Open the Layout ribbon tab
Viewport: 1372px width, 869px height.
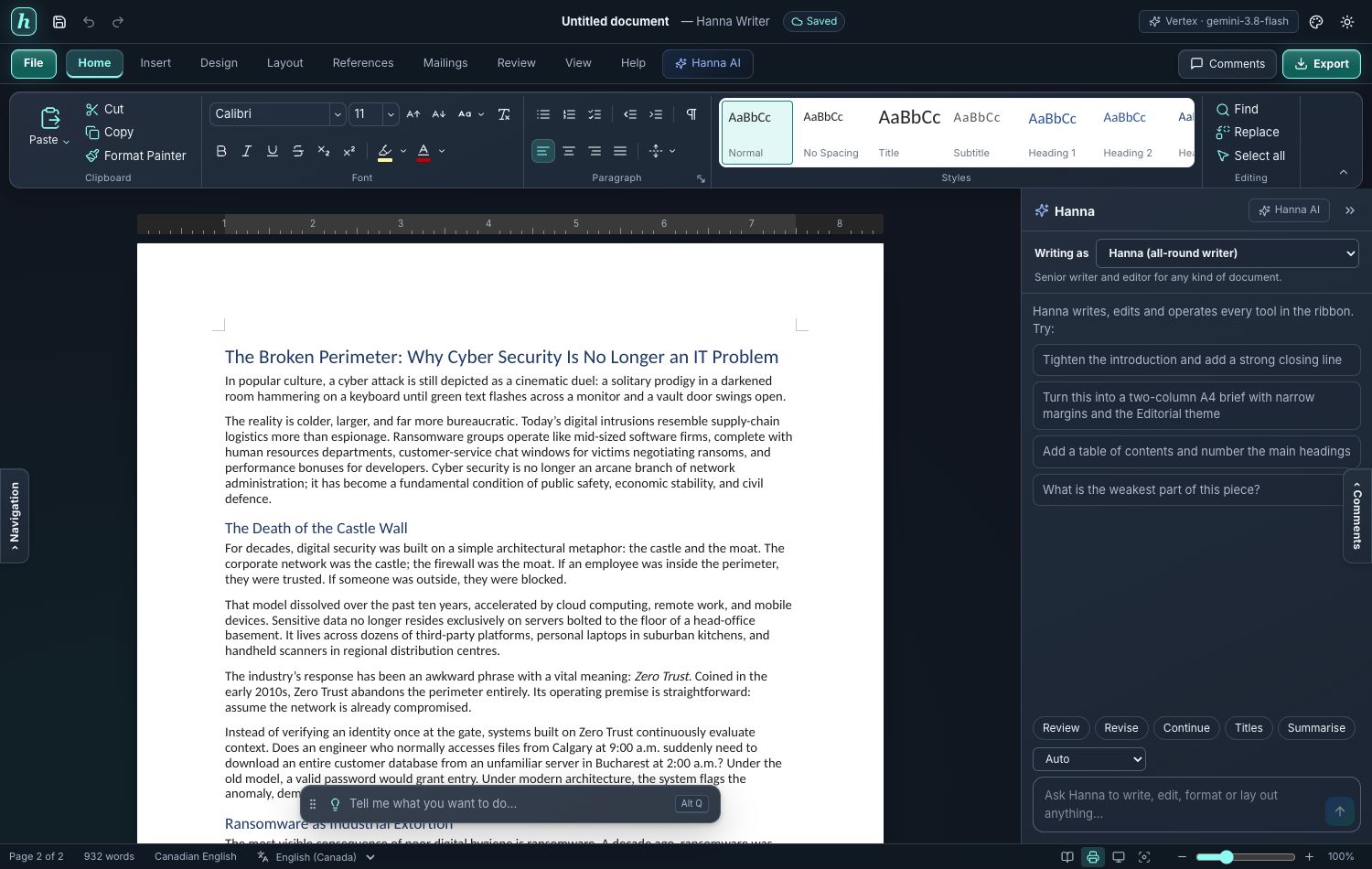[x=284, y=63]
